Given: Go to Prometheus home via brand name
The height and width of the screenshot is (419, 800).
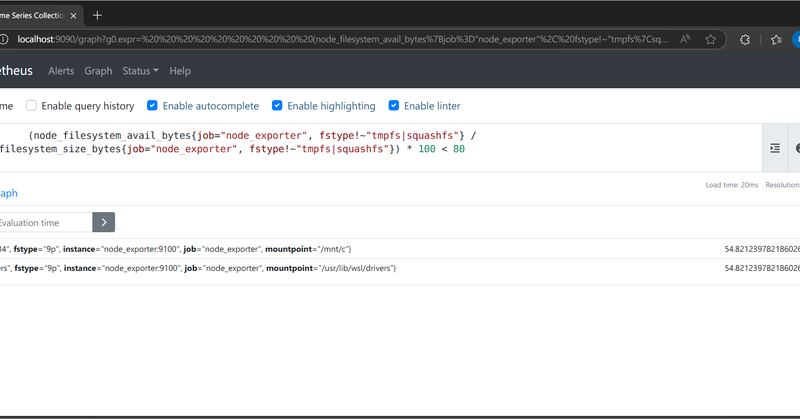Looking at the screenshot, I should tap(16, 70).
